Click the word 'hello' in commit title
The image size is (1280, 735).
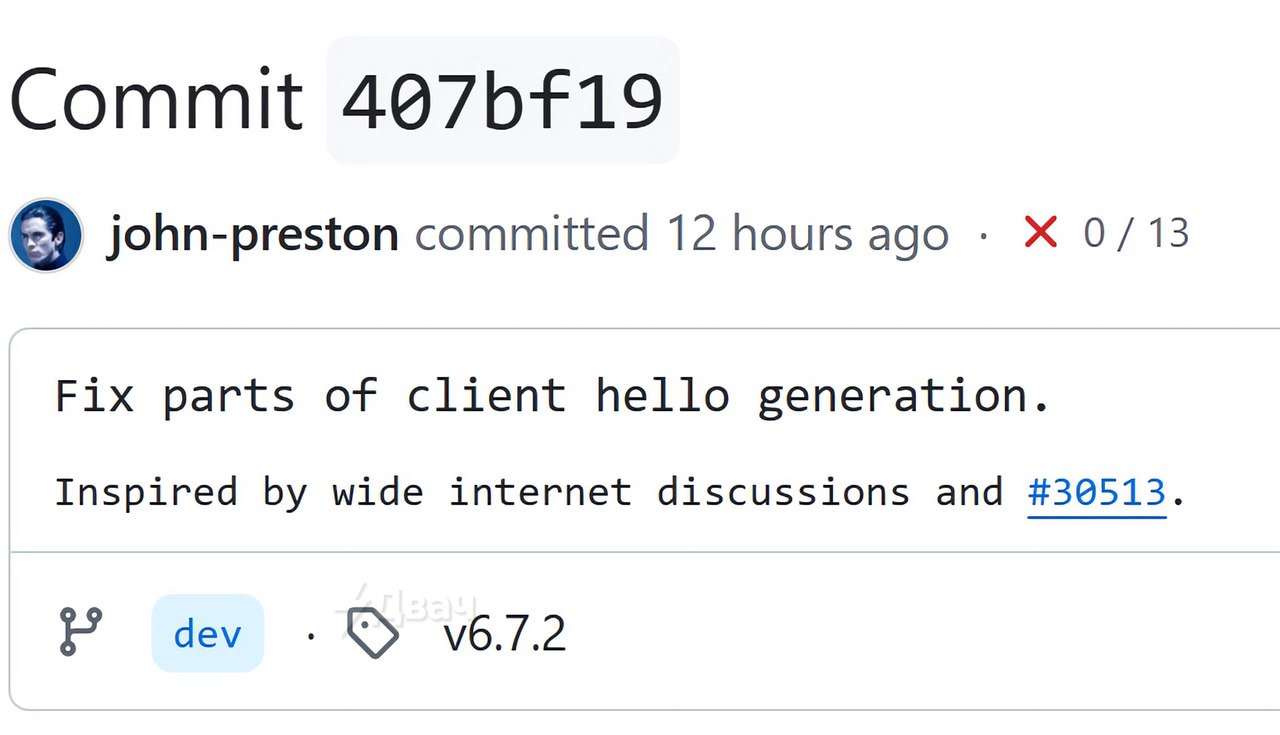pyautogui.click(x=662, y=396)
